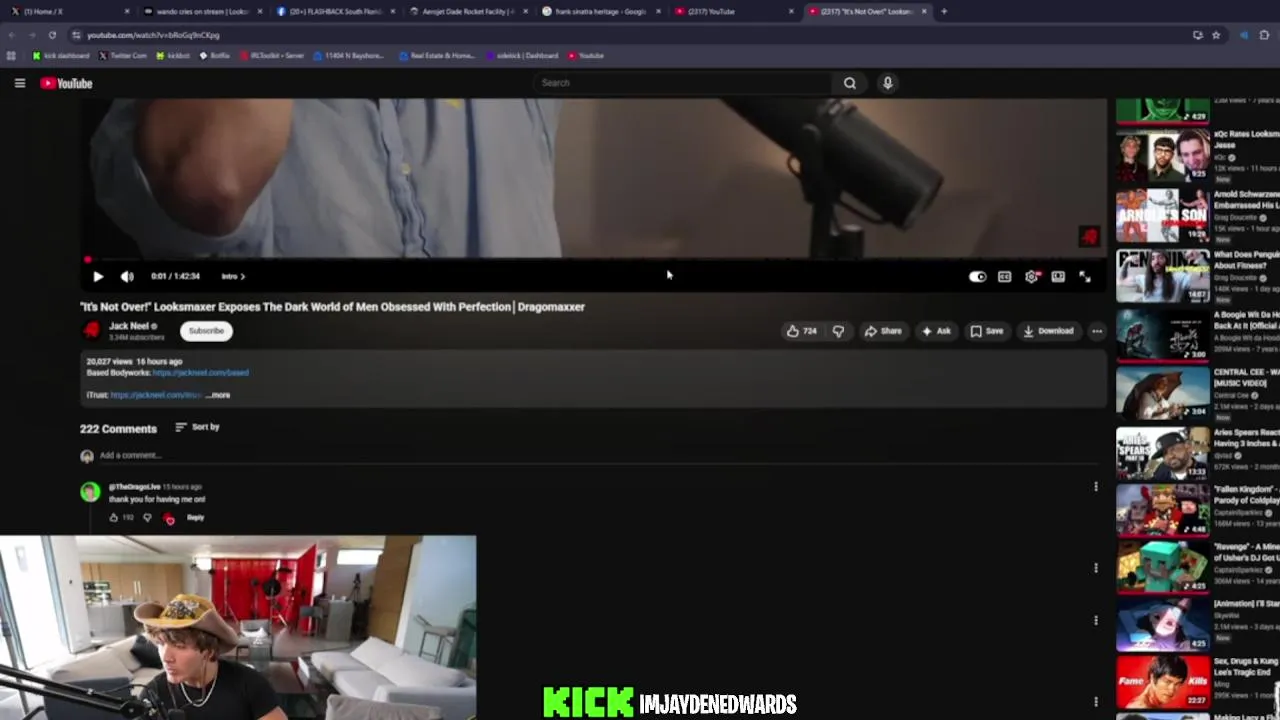Open the Based Bodyworks description link
Screen dimensions: 1280x720
click(x=200, y=373)
